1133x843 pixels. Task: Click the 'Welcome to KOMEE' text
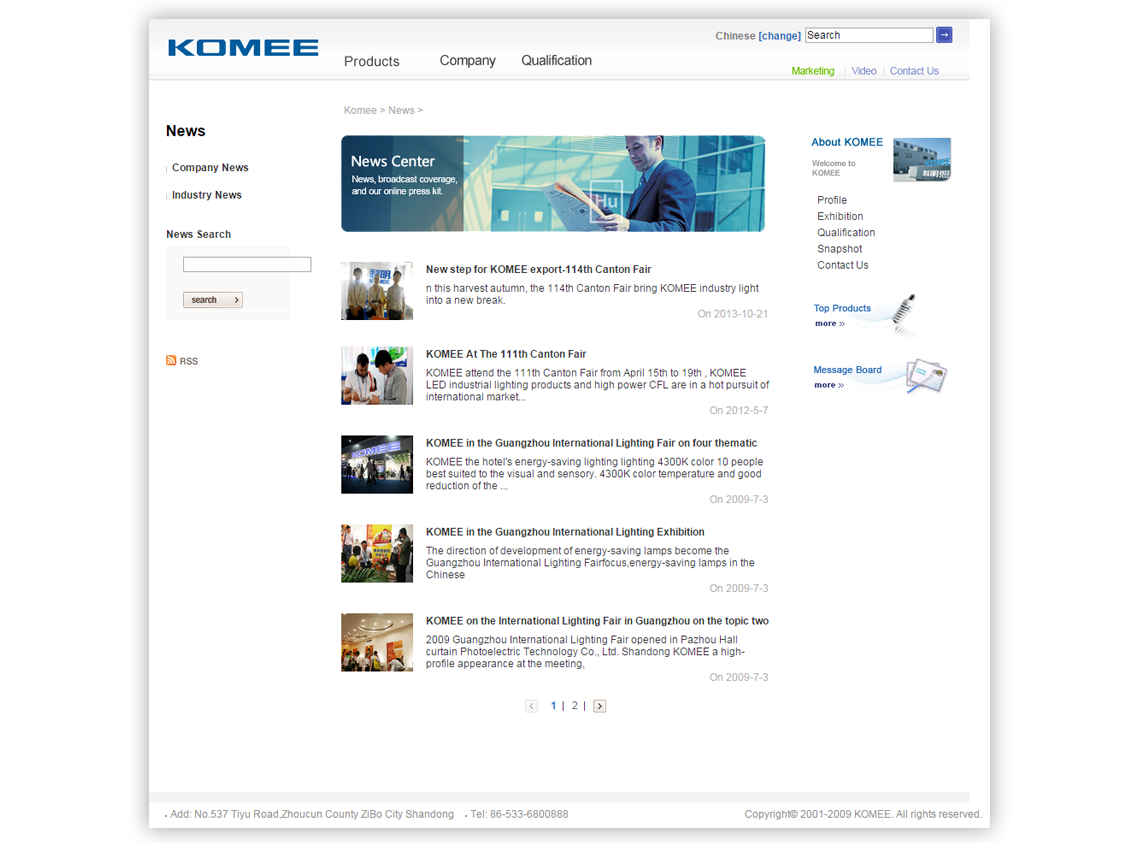coord(833,168)
